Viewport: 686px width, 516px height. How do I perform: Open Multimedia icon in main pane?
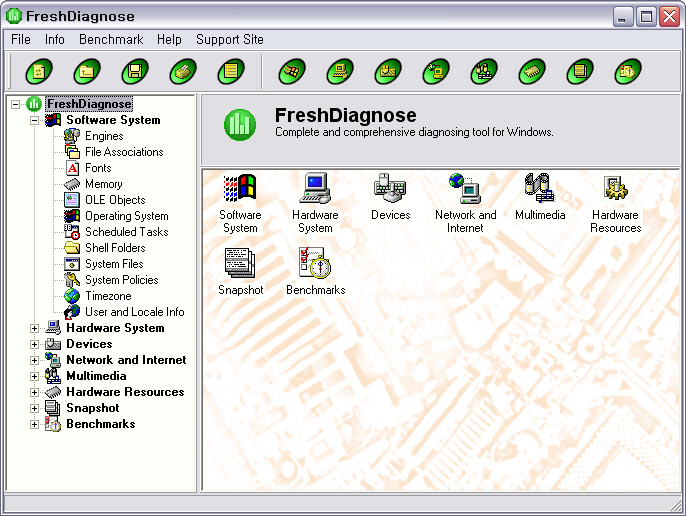pos(540,188)
